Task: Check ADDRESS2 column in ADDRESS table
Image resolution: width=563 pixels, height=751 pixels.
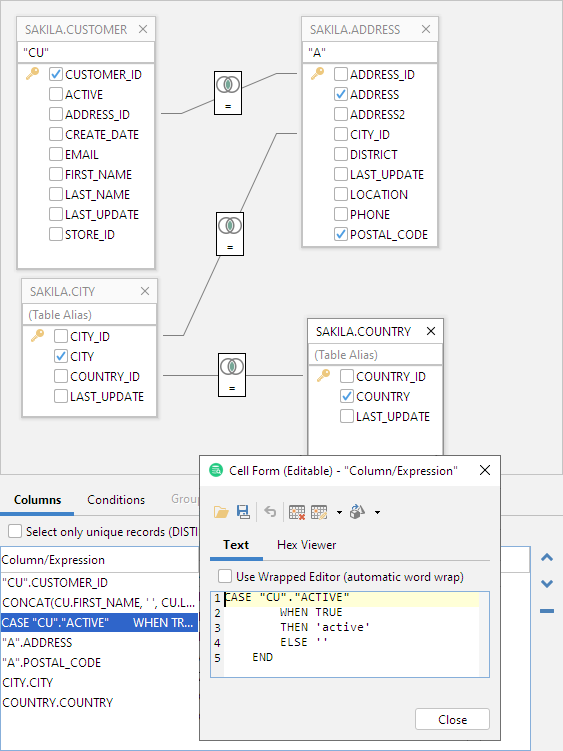Action: click(x=341, y=114)
